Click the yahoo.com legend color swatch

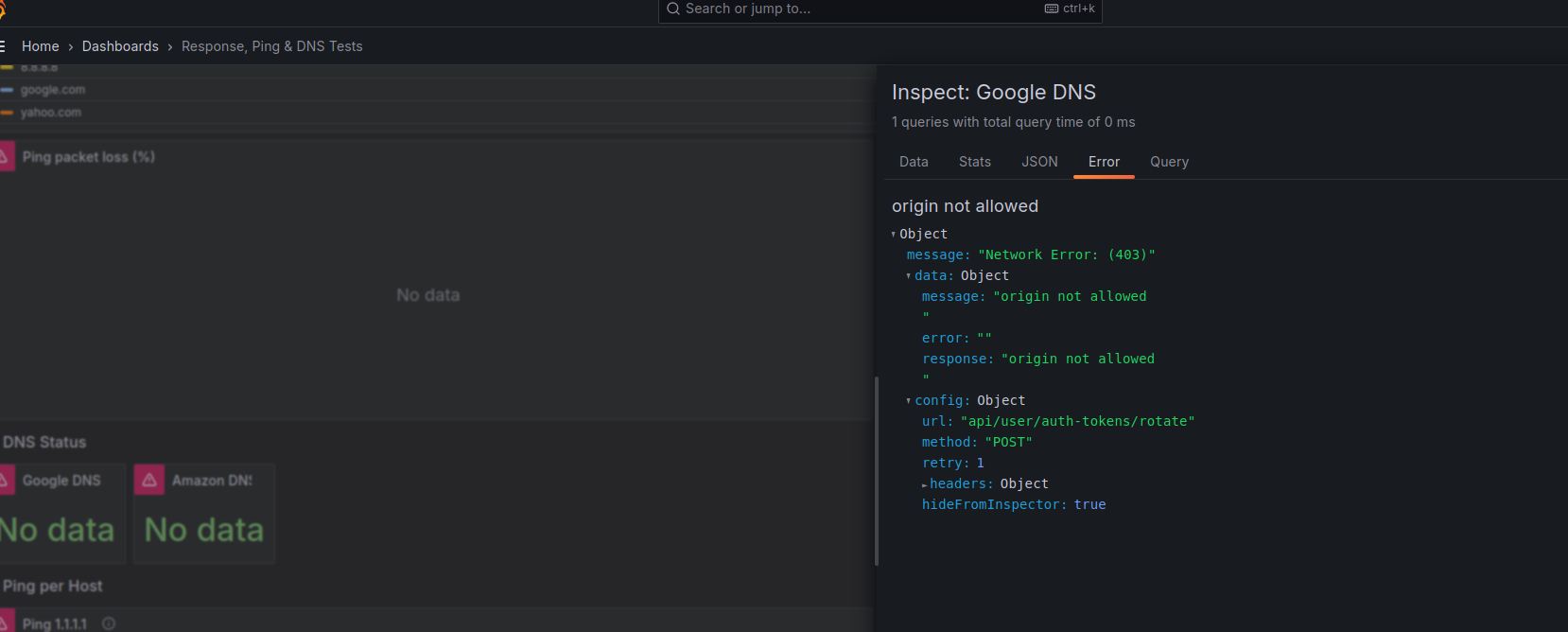pos(7,113)
